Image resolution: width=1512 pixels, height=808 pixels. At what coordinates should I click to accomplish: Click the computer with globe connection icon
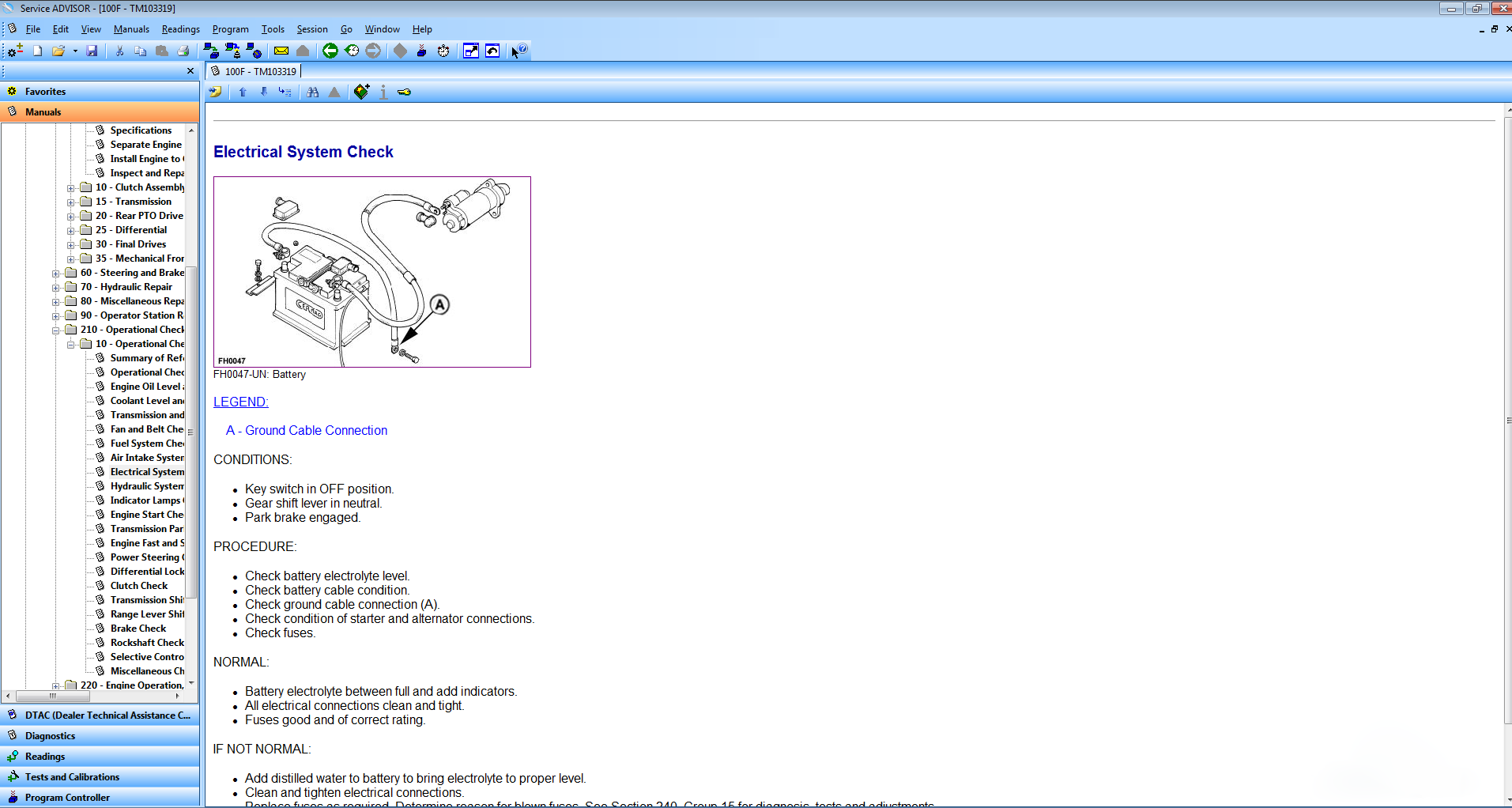pyautogui.click(x=254, y=51)
